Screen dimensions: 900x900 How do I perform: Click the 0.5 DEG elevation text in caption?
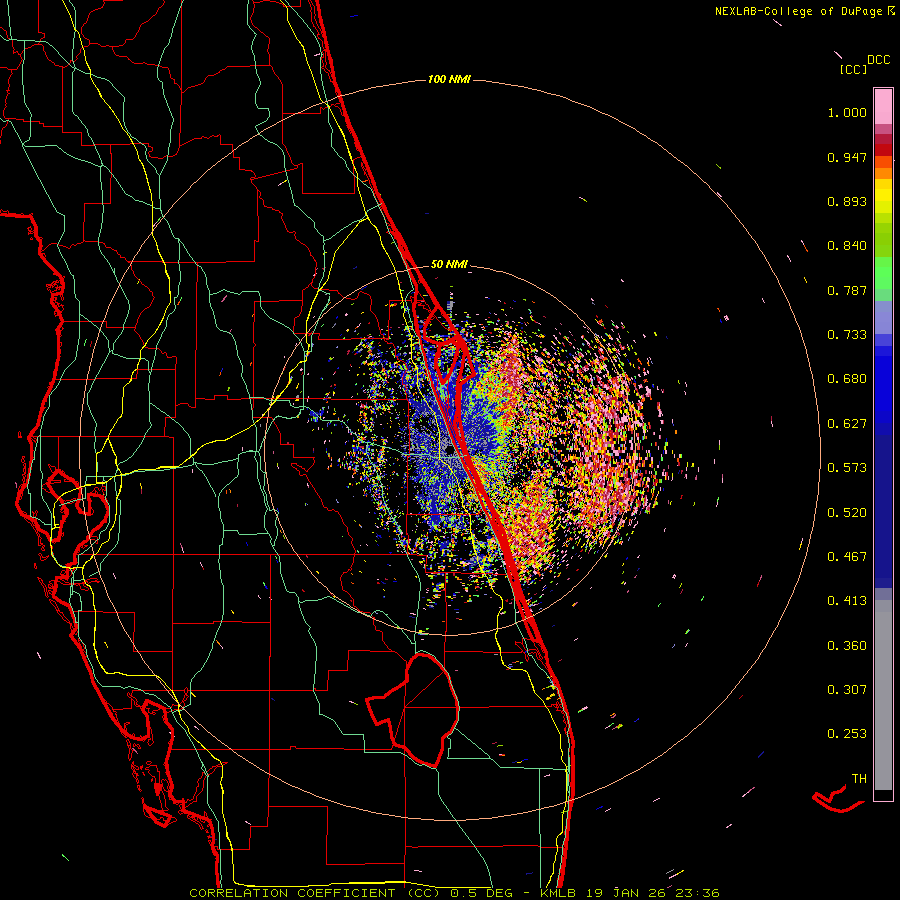(481, 893)
